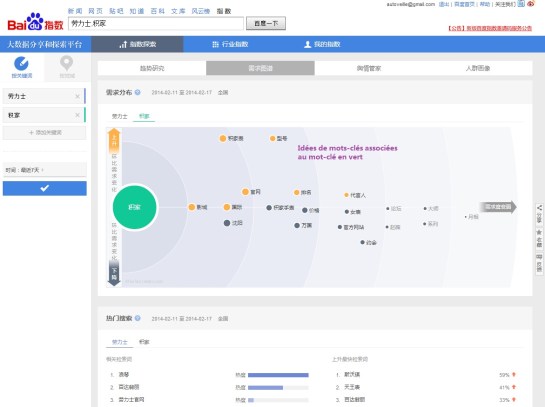Click the 论坛 keyword bubble

click(388, 209)
